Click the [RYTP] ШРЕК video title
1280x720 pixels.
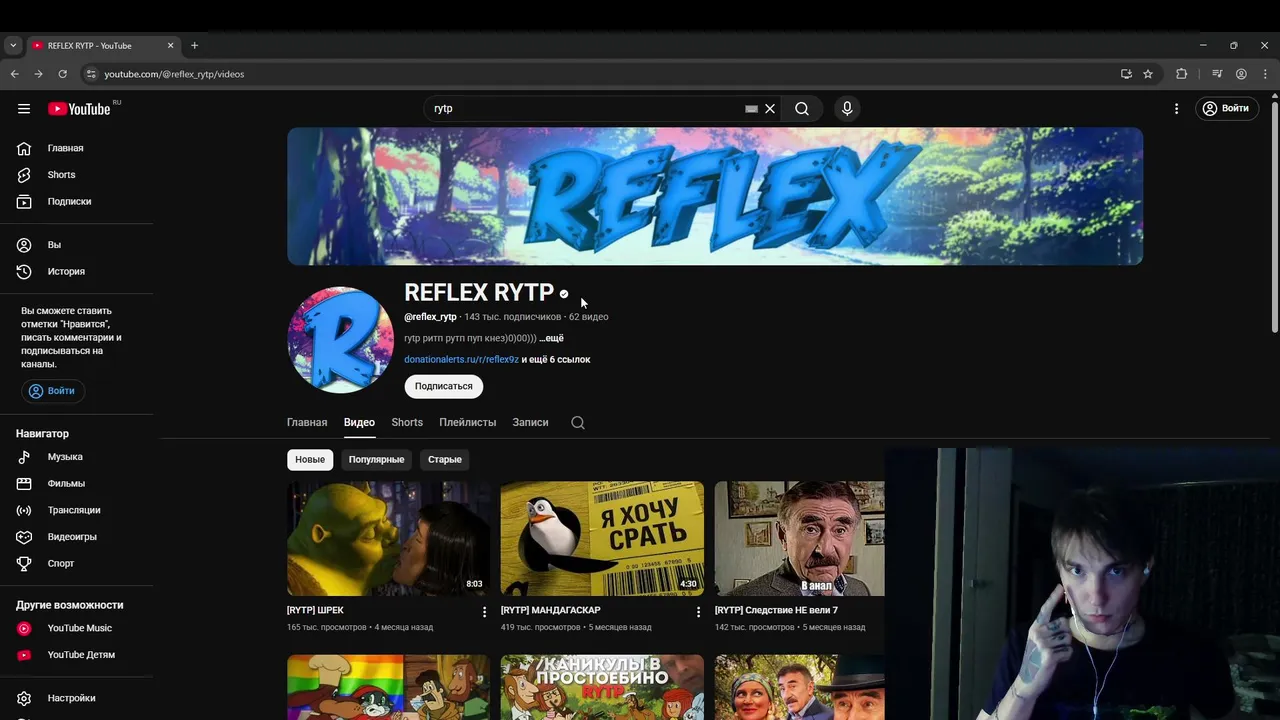(x=315, y=610)
